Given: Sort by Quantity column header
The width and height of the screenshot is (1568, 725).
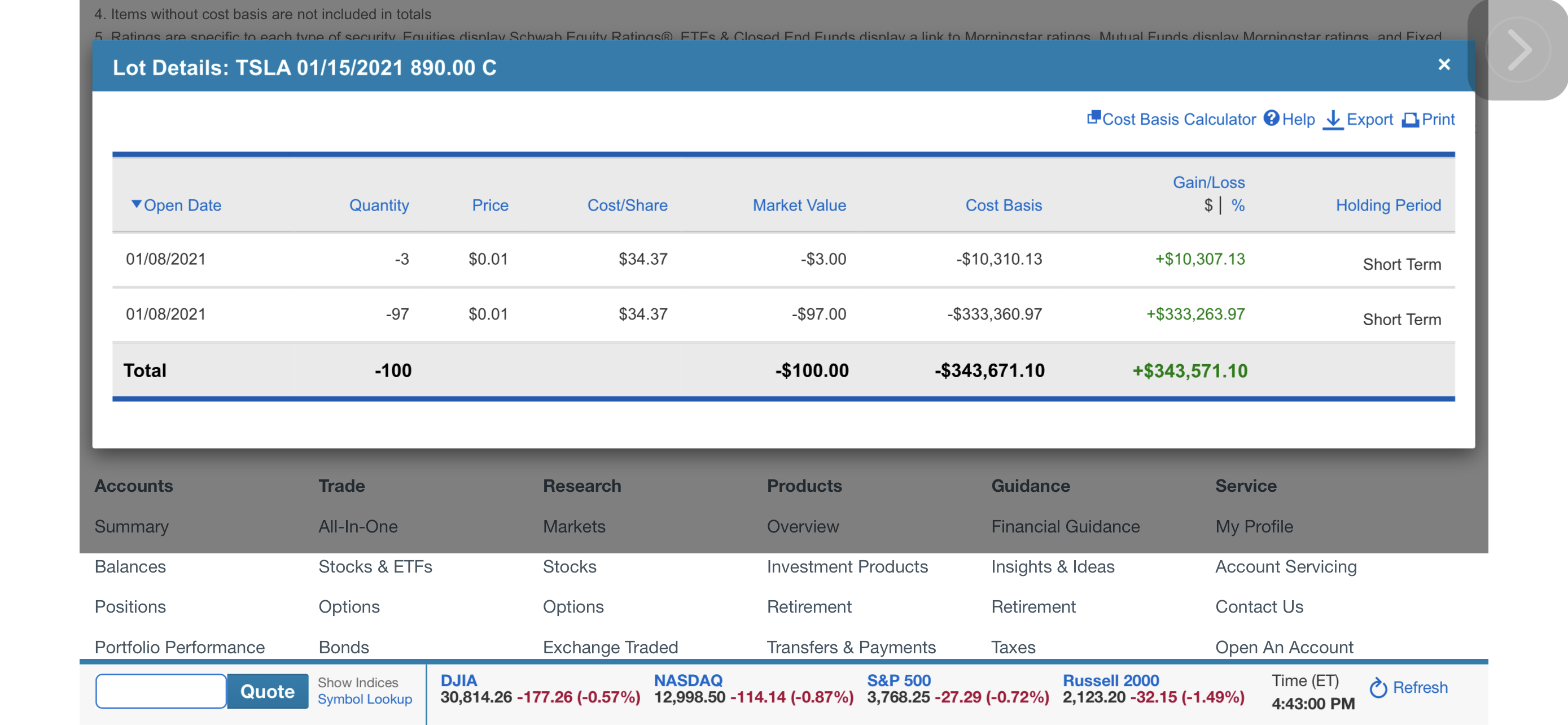Looking at the screenshot, I should pyautogui.click(x=379, y=205).
